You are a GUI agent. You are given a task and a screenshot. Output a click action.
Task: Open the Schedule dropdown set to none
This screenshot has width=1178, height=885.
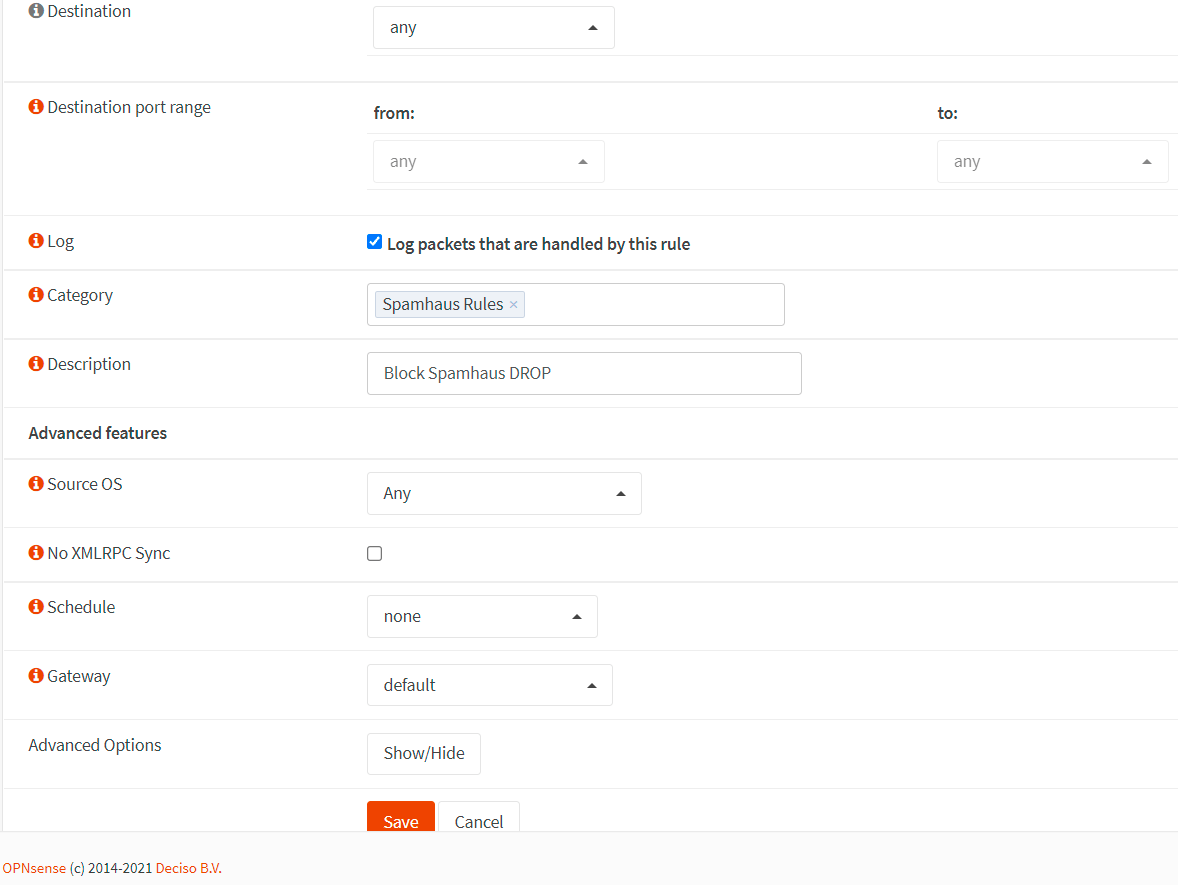point(482,617)
